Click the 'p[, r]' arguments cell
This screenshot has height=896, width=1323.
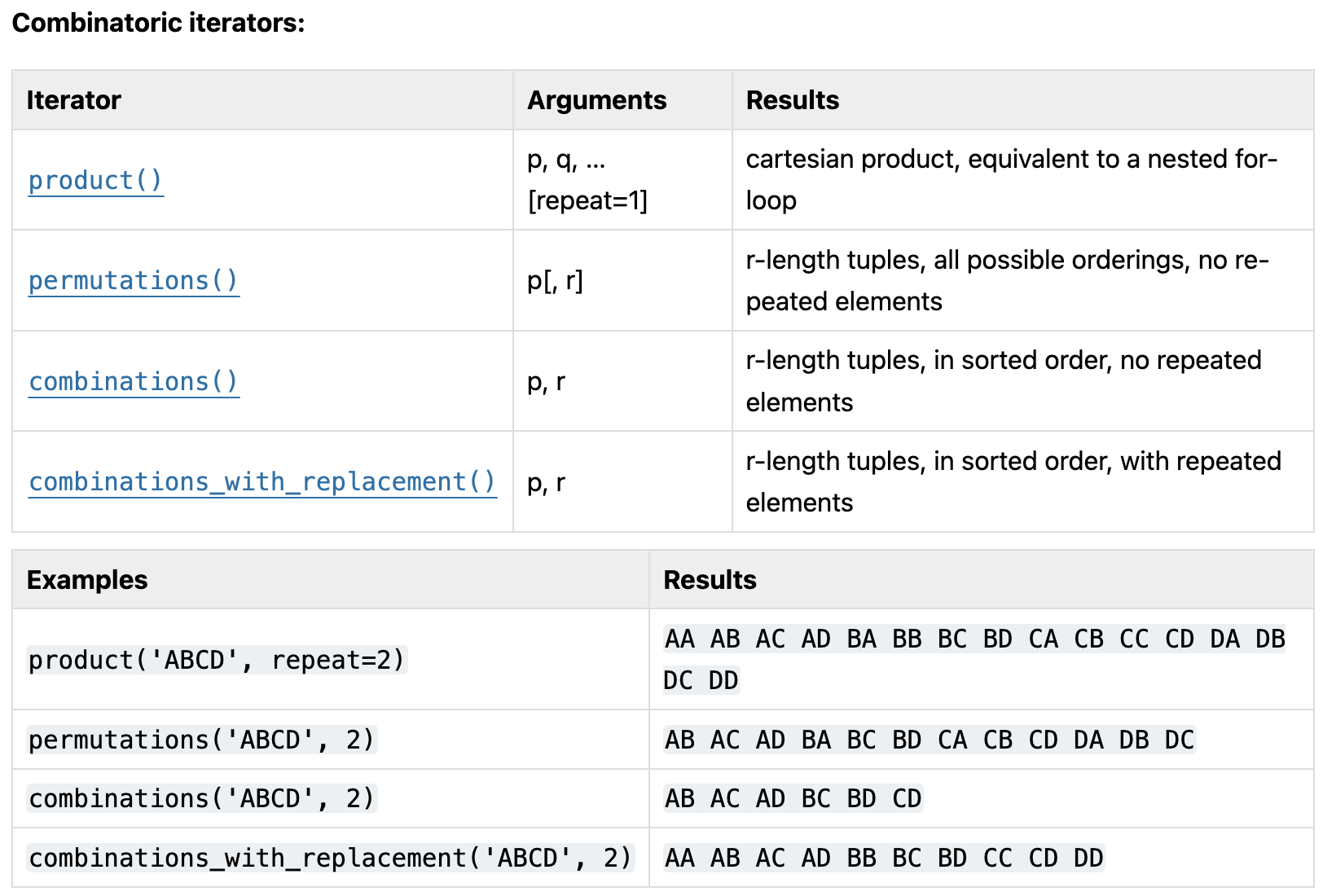click(555, 280)
